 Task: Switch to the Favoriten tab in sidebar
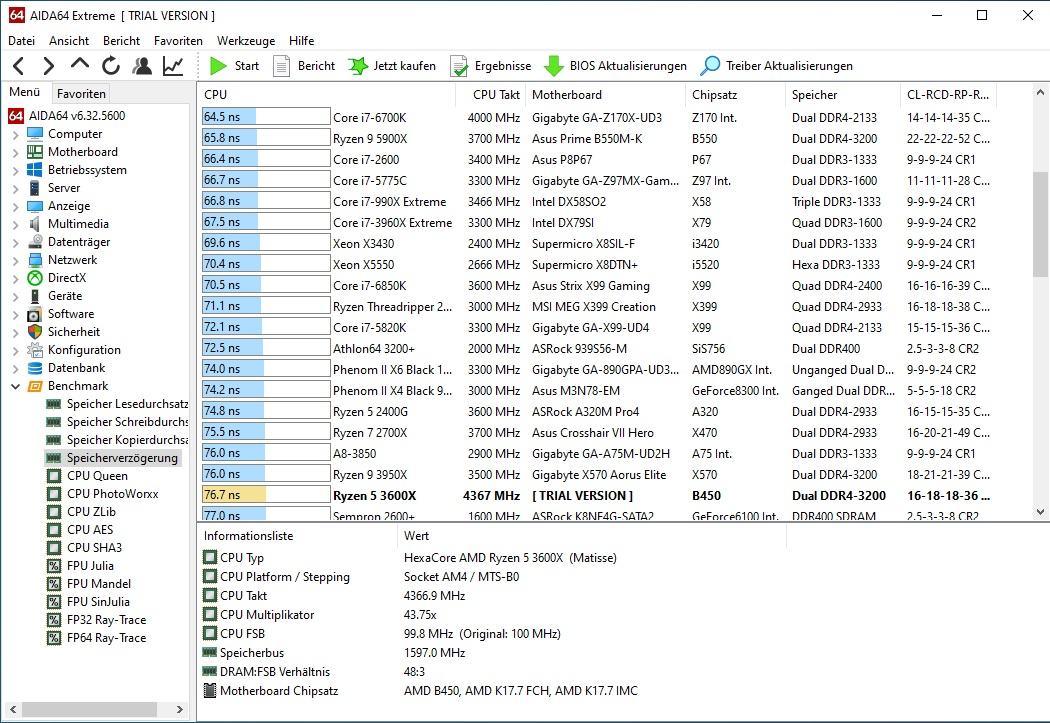pyautogui.click(x=81, y=94)
